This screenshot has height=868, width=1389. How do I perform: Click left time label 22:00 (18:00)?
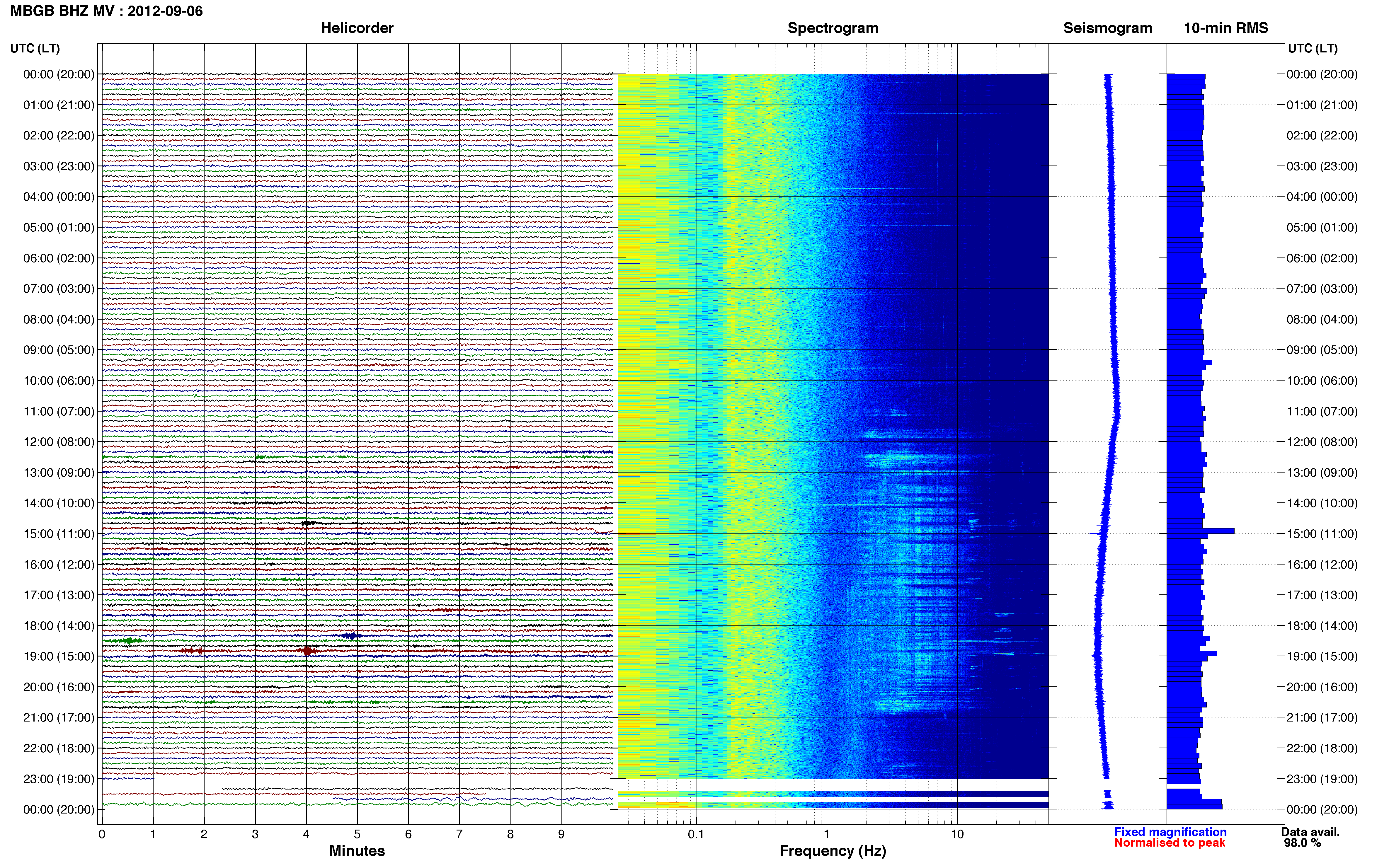(59, 748)
